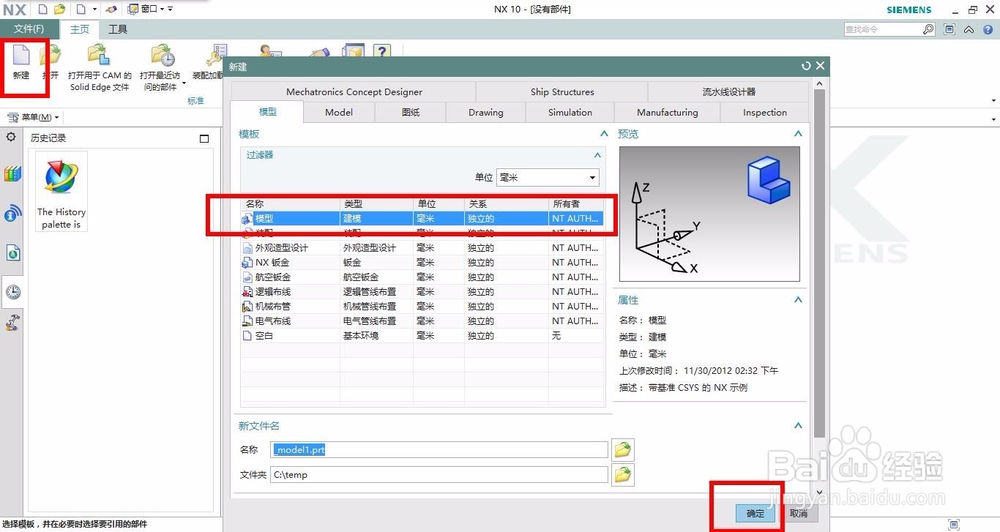This screenshot has width=1000, height=532.
Task: Open quick access toolbar new-file dropdown arrow
Action: pos(95,9)
